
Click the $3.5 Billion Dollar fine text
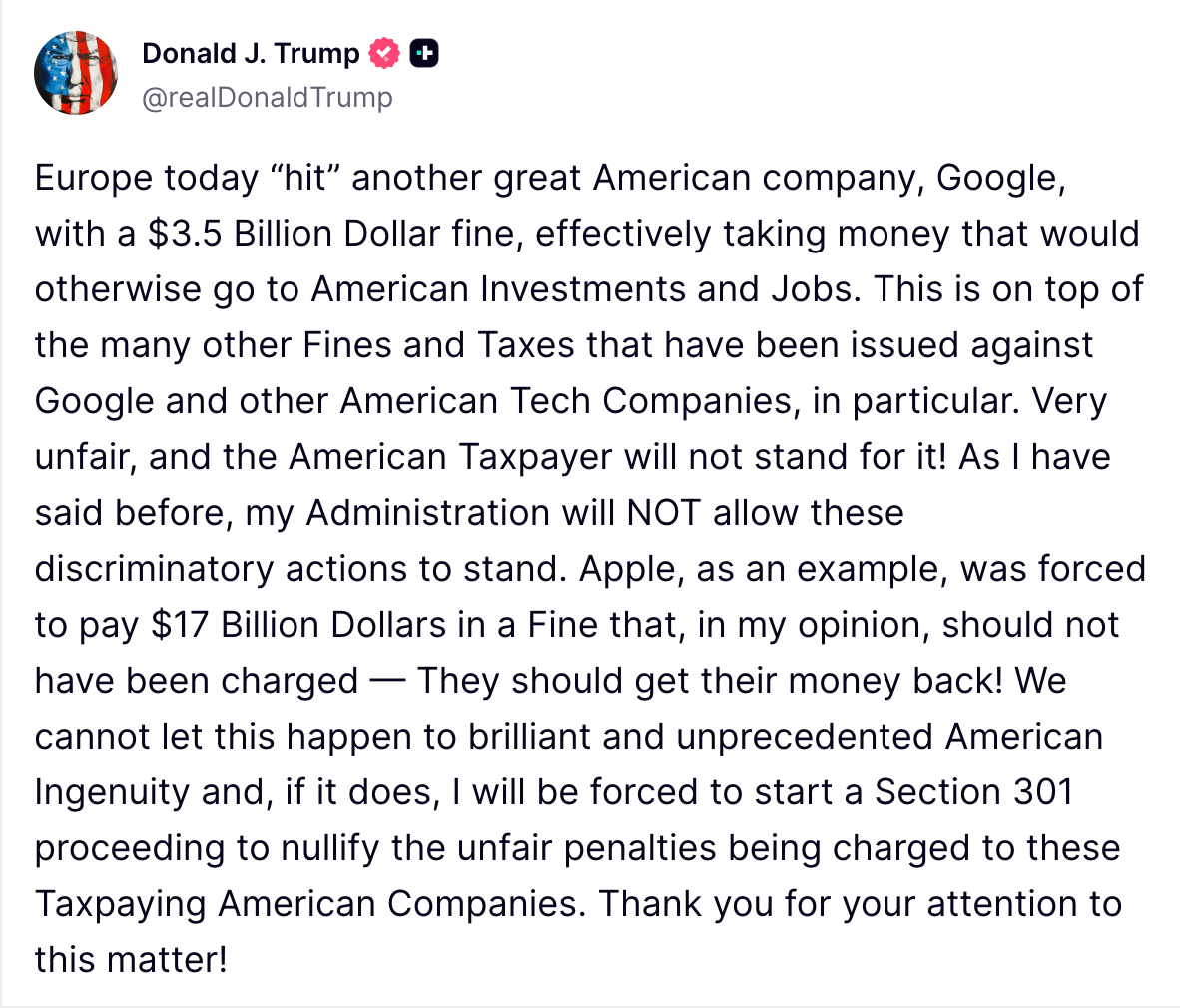[334, 234]
